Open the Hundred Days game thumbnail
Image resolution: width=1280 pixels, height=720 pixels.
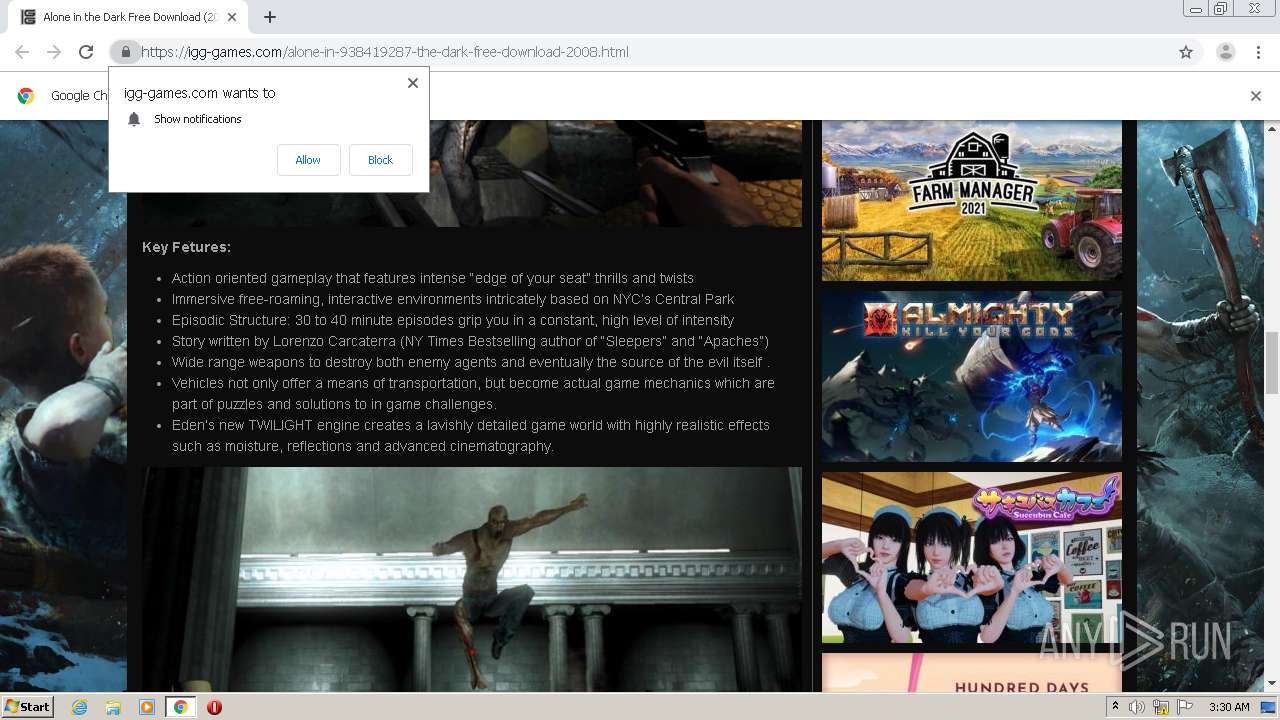click(x=971, y=673)
